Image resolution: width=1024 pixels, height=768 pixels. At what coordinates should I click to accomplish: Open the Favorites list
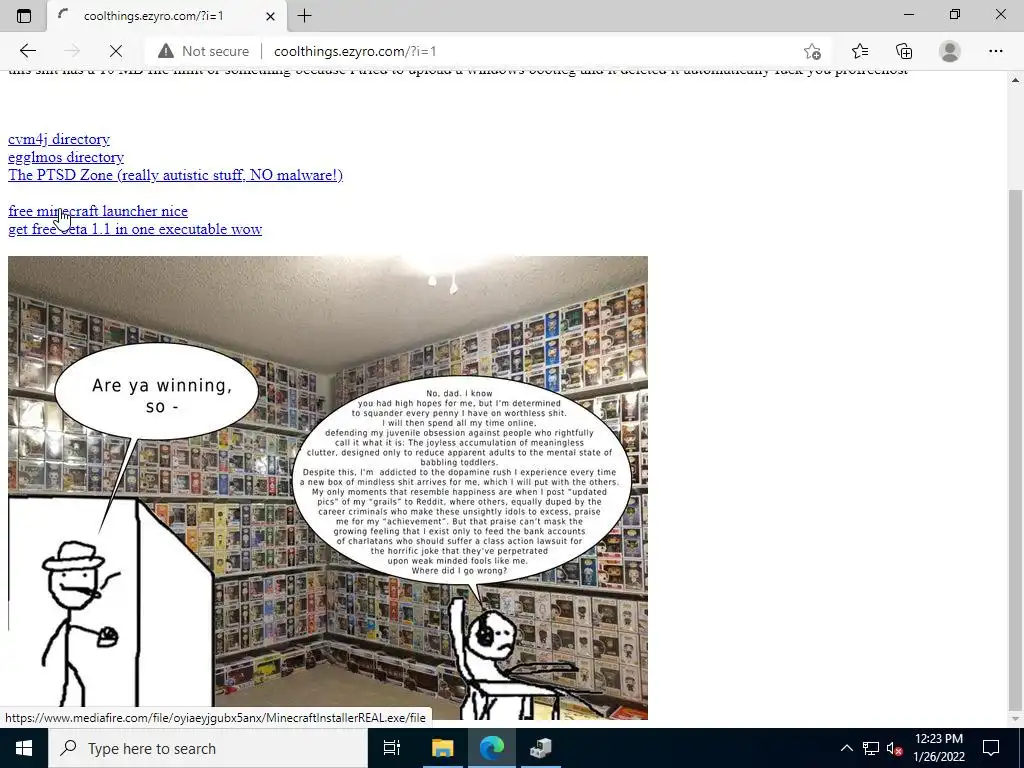pyautogui.click(x=860, y=51)
